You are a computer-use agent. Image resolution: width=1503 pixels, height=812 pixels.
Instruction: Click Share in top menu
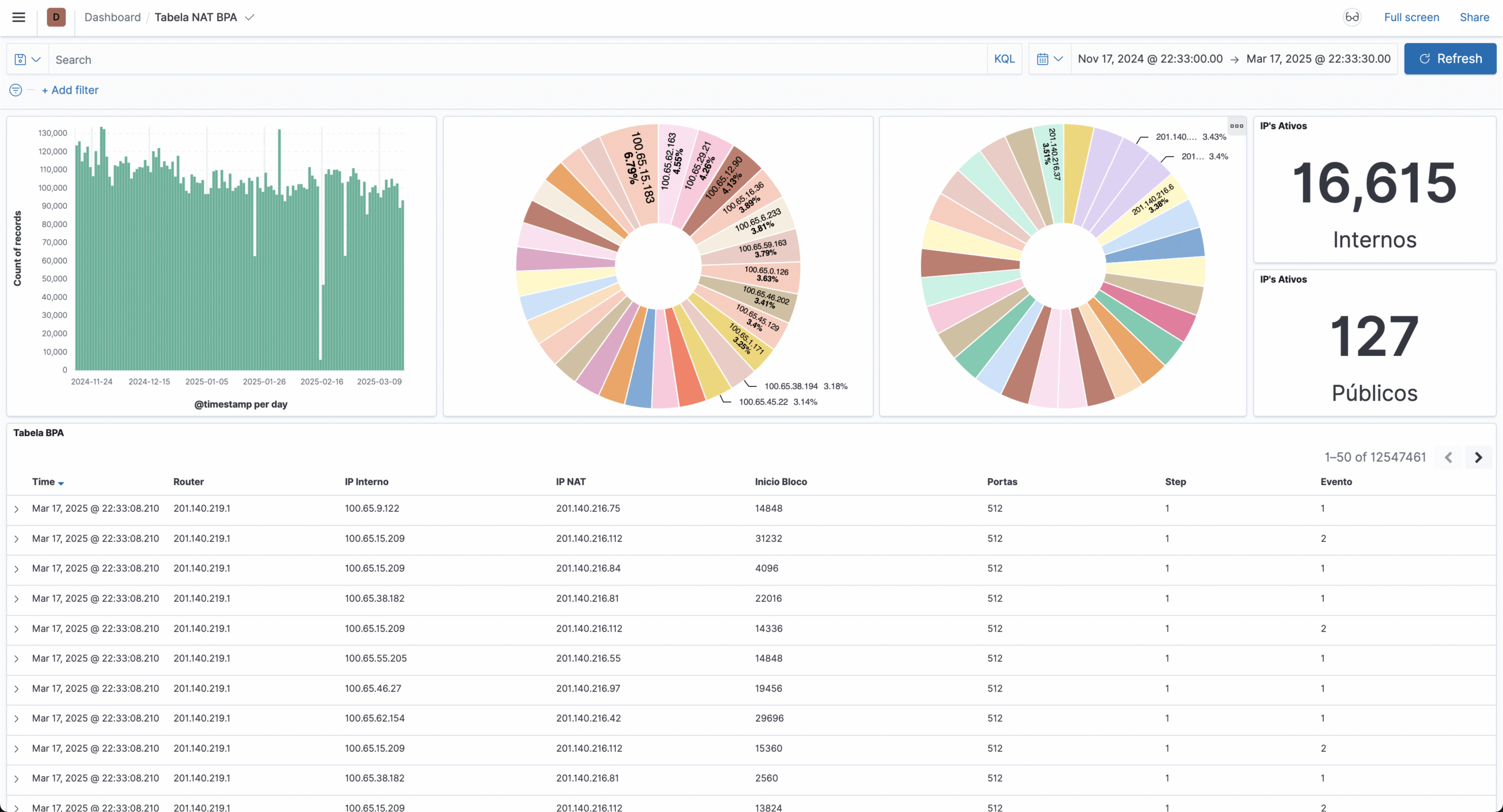pyautogui.click(x=1474, y=17)
